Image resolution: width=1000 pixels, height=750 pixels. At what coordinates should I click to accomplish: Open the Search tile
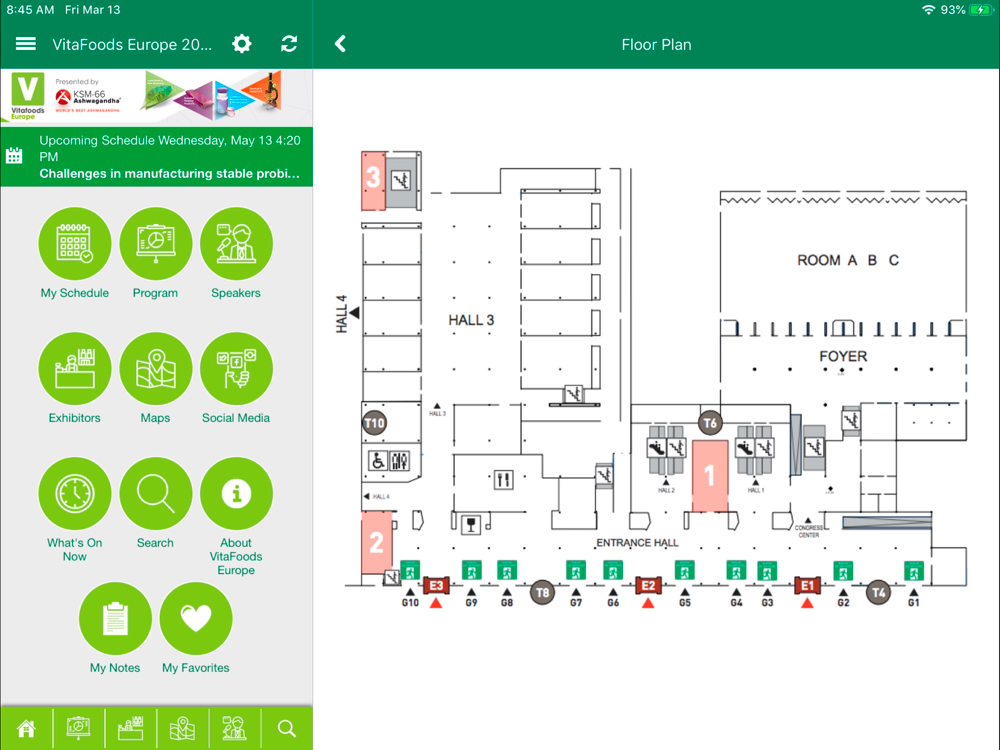click(x=156, y=504)
